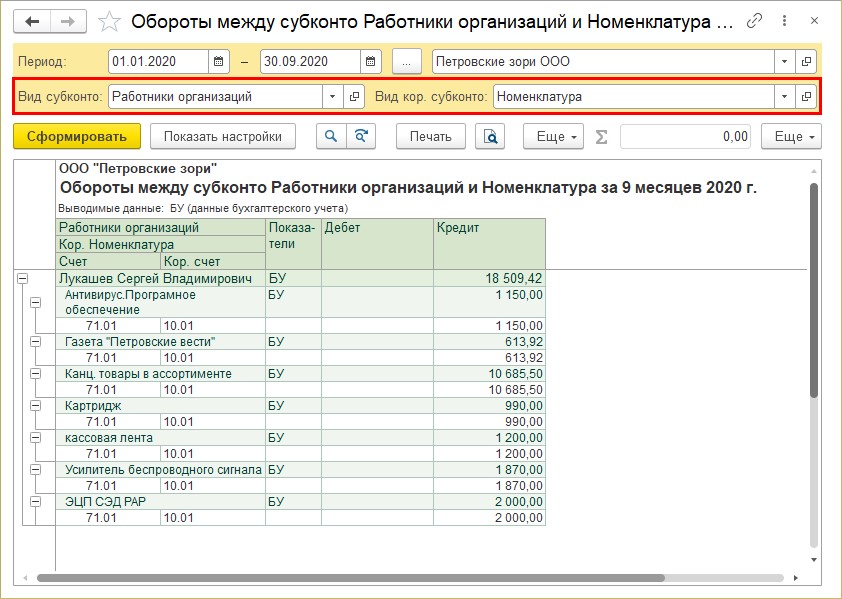Open the Еще menu at far right

coord(791,136)
